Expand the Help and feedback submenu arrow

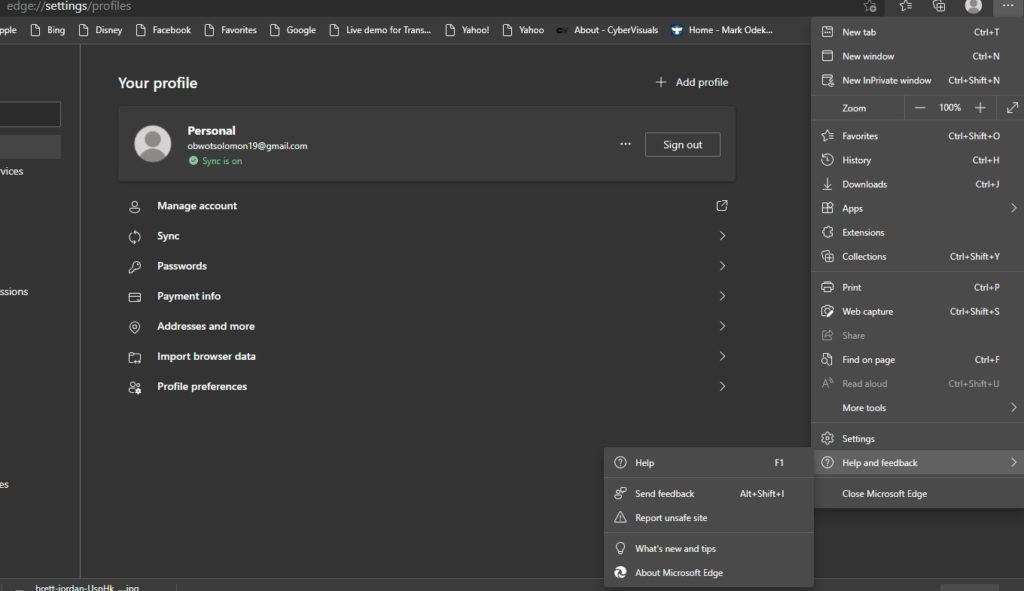click(1014, 462)
